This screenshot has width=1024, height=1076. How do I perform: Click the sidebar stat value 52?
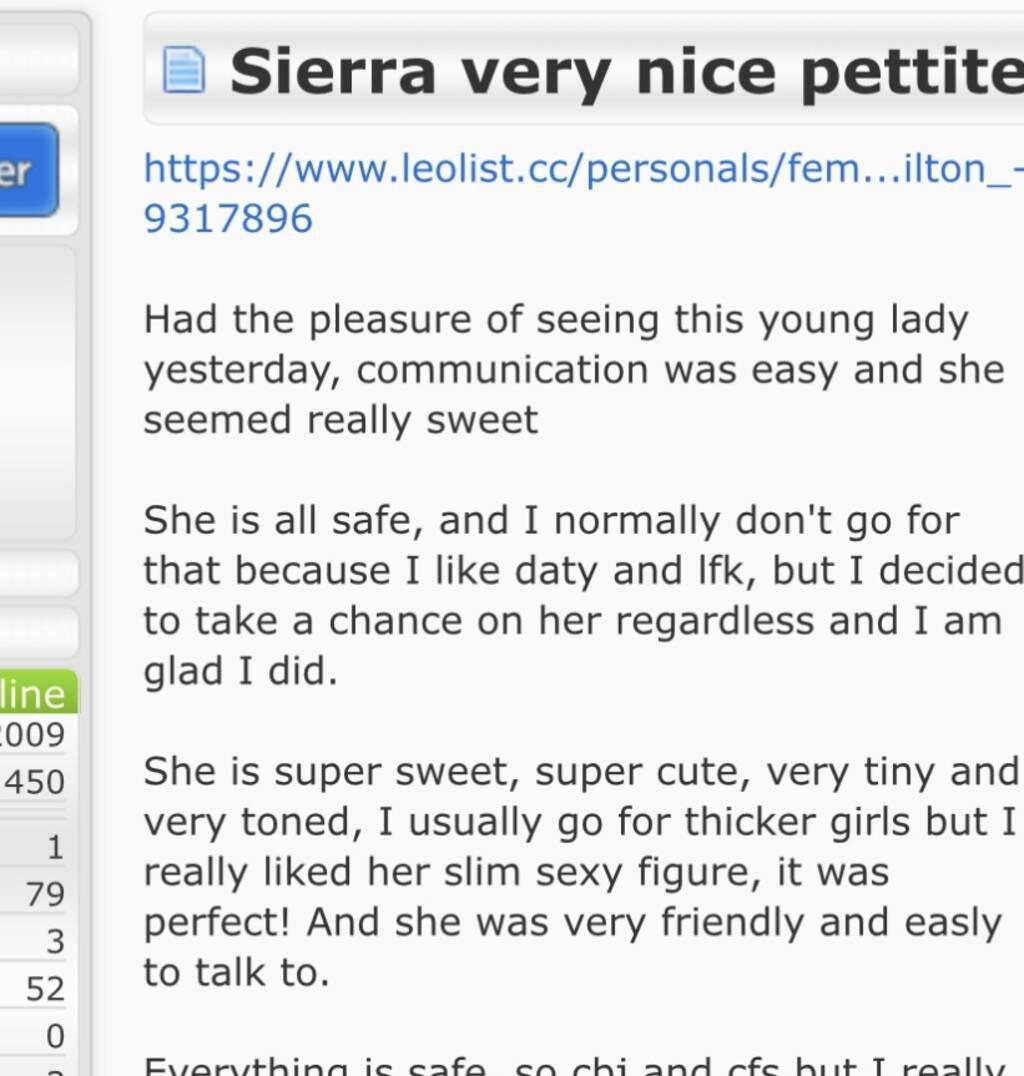(x=45, y=989)
